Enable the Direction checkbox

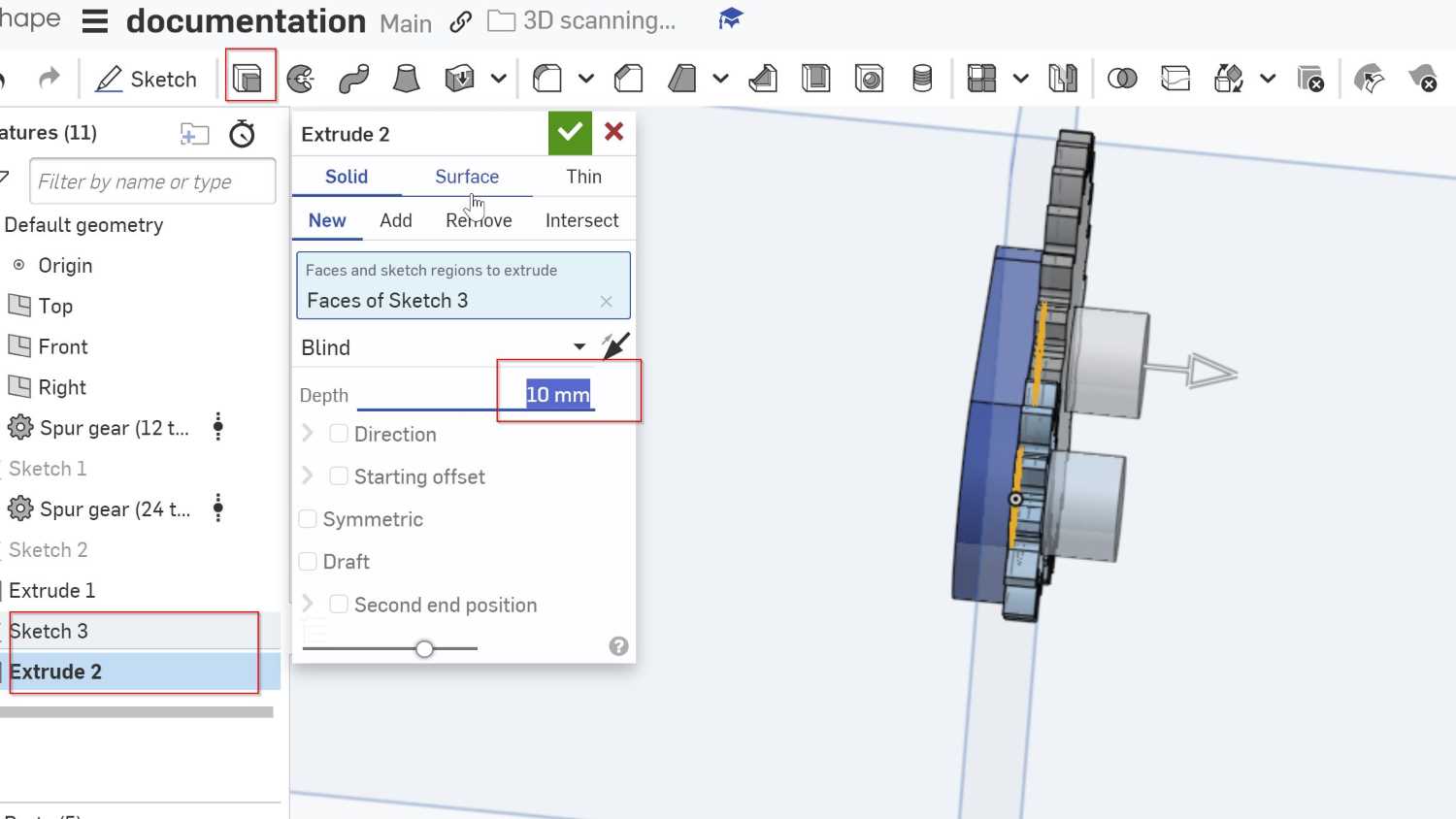click(x=339, y=434)
